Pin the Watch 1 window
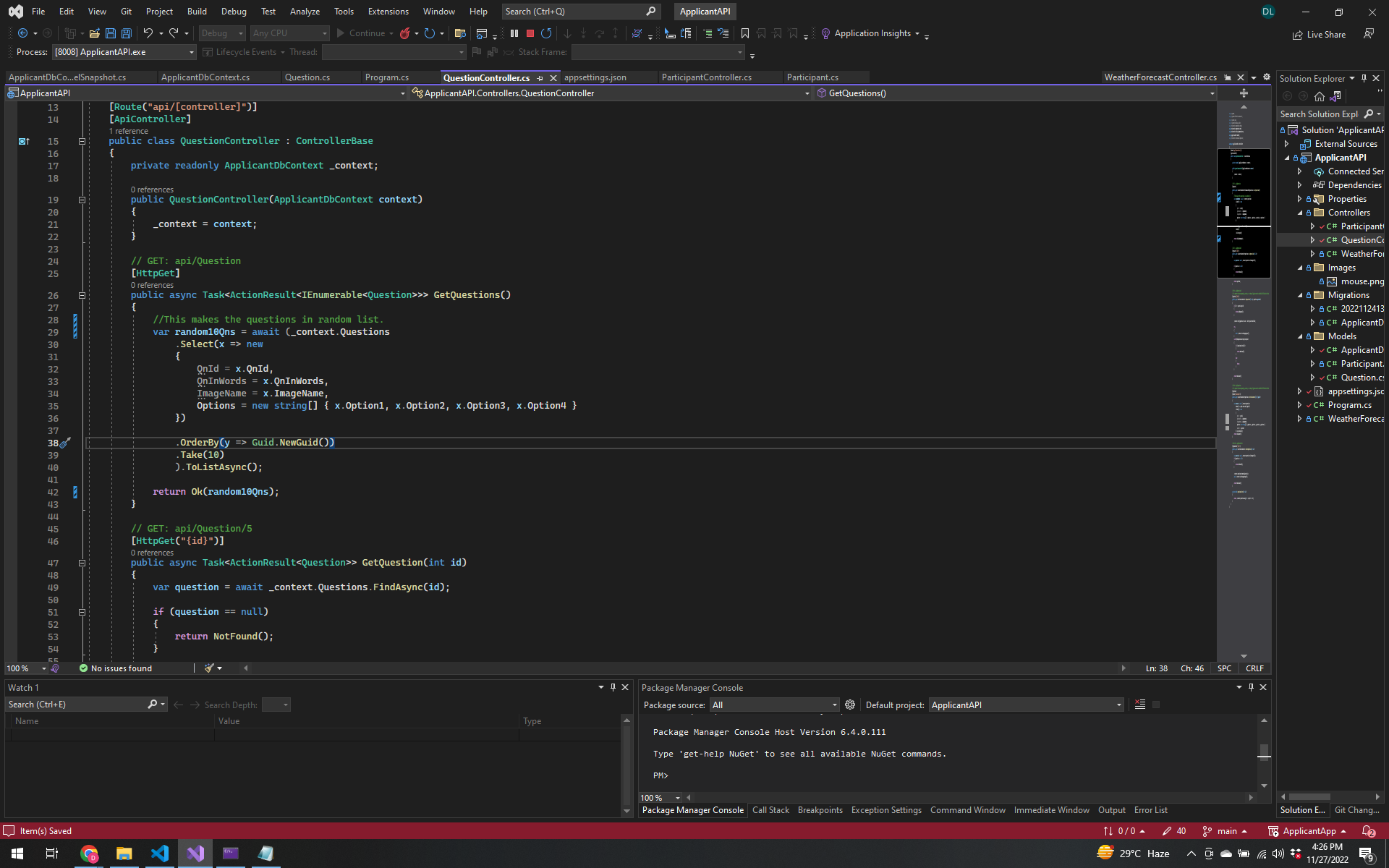The image size is (1389, 868). (x=612, y=687)
